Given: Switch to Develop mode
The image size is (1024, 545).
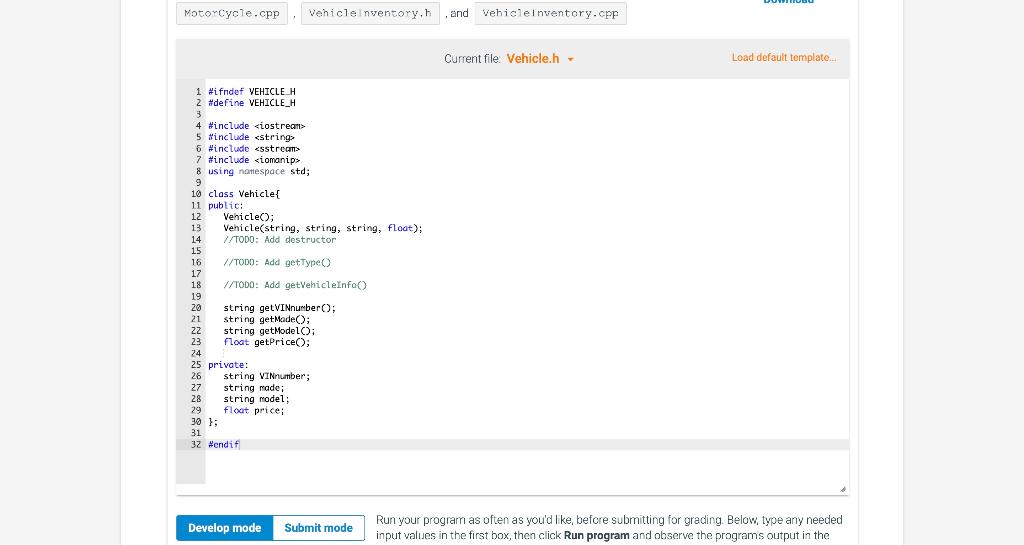Looking at the screenshot, I should (x=225, y=528).
